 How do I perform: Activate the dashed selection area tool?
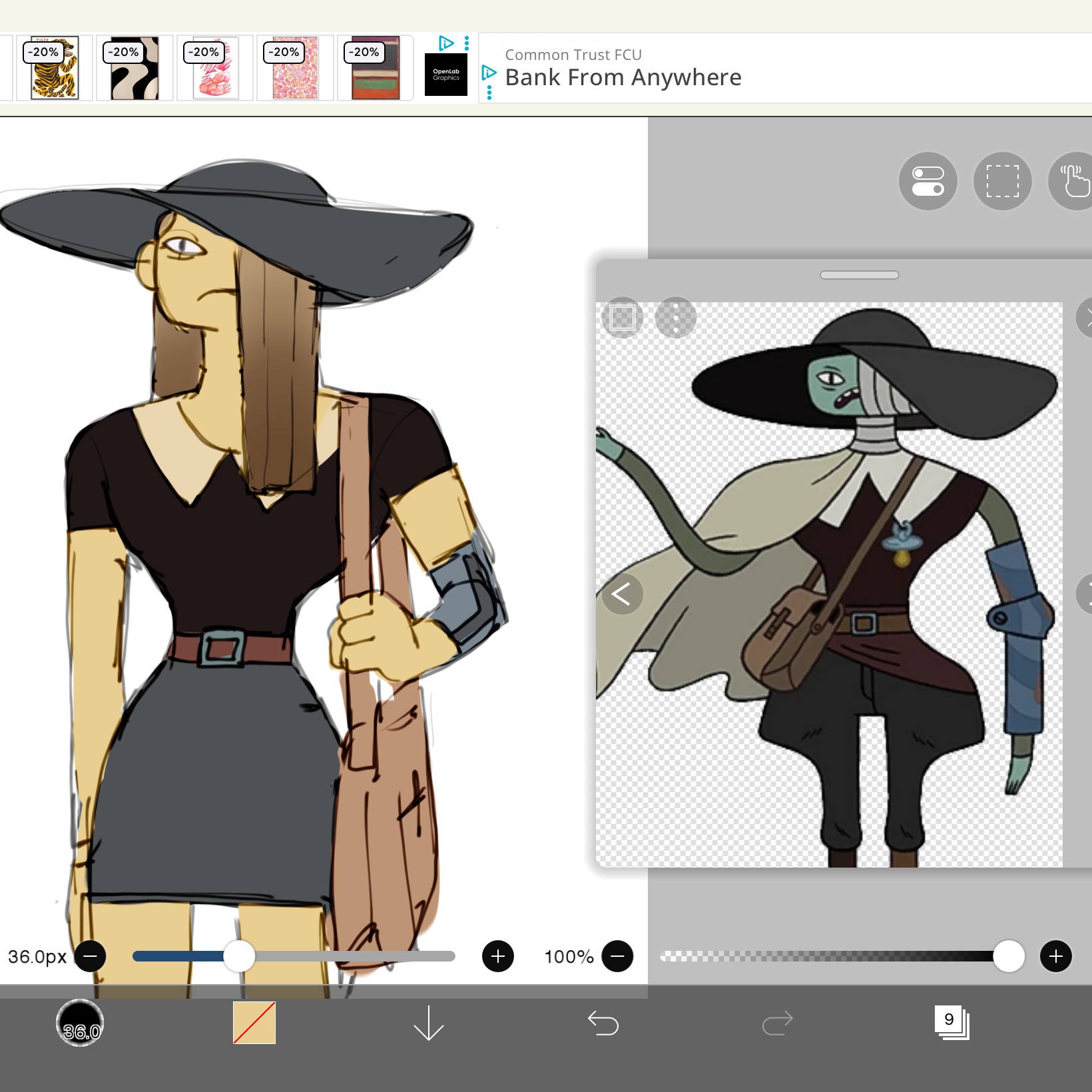point(1002,181)
